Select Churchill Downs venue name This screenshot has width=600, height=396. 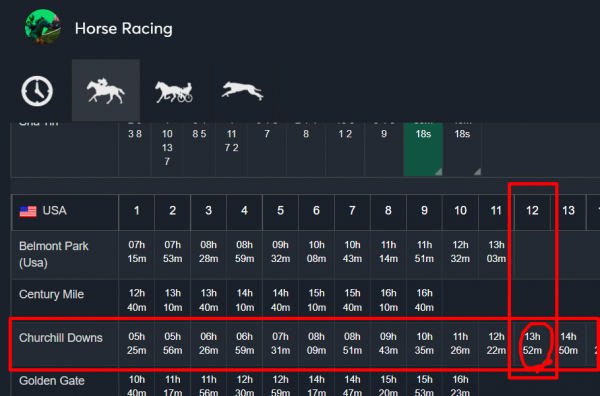pyautogui.click(x=61, y=338)
